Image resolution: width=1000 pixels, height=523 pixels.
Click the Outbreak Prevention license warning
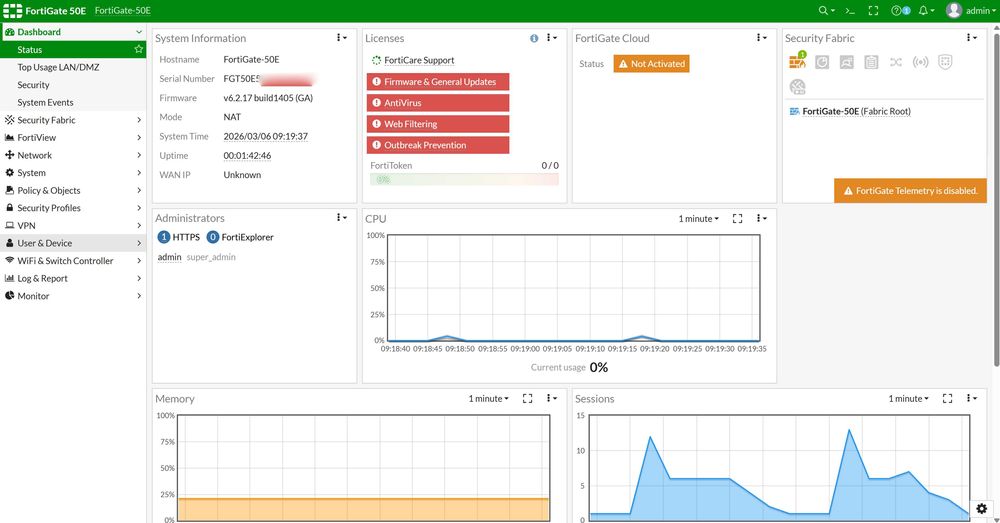pyautogui.click(x=438, y=145)
